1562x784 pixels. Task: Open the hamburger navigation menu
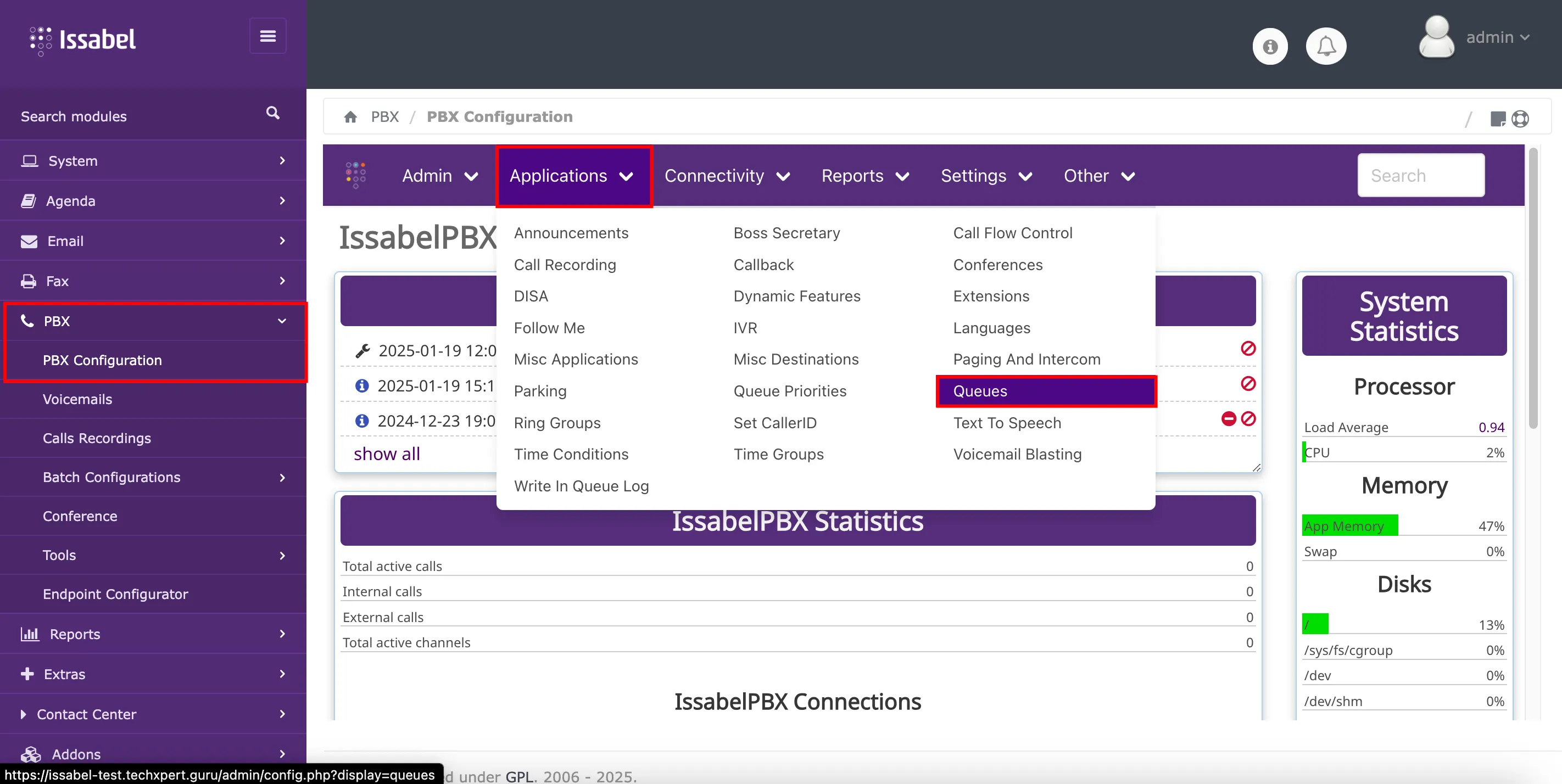(267, 35)
